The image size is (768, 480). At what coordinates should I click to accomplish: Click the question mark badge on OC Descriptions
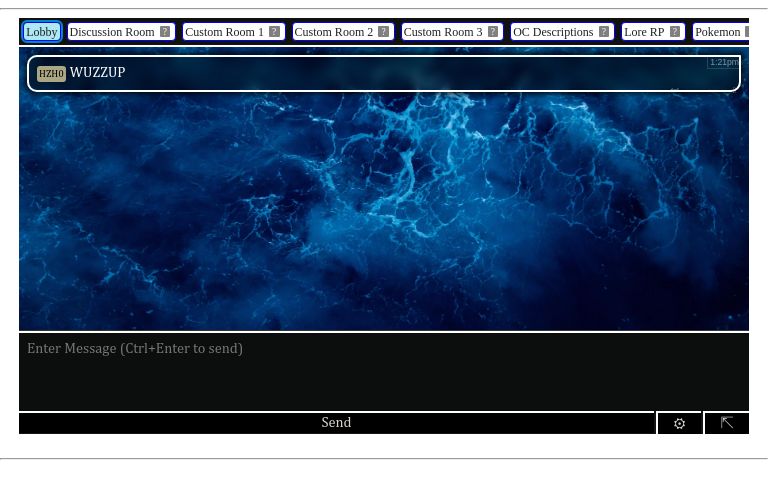(x=603, y=32)
